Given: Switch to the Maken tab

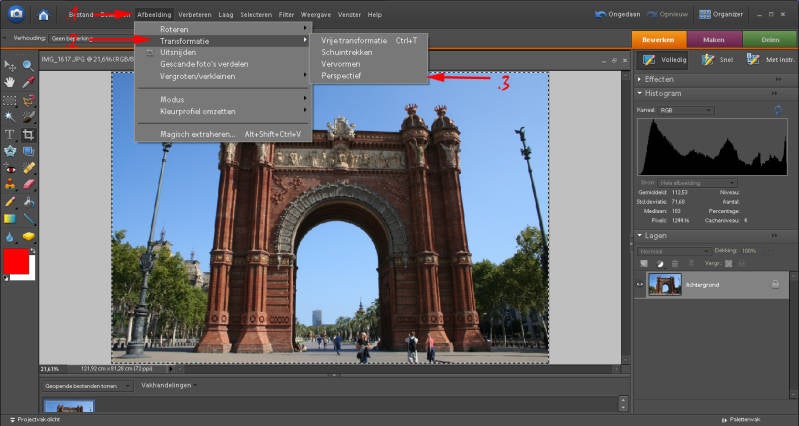Looking at the screenshot, I should point(715,38).
